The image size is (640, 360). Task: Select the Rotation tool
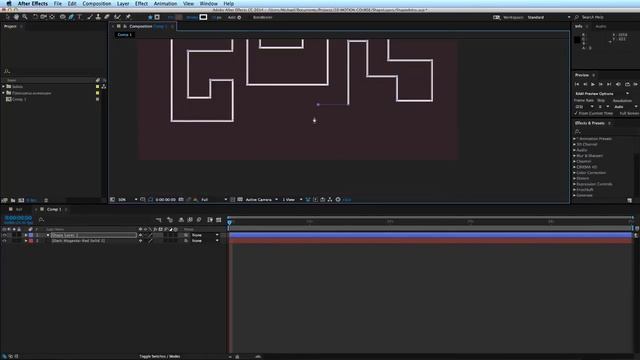click(35, 17)
